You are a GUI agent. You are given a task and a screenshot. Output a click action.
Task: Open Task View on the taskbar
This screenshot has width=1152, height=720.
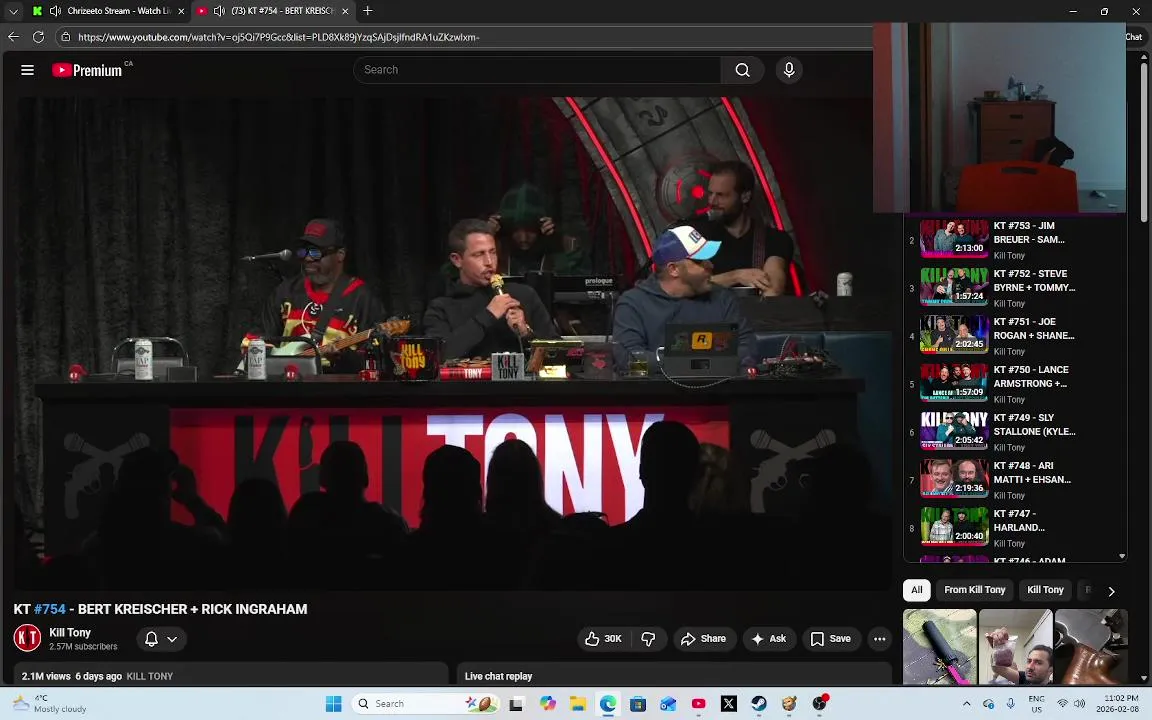tap(516, 704)
